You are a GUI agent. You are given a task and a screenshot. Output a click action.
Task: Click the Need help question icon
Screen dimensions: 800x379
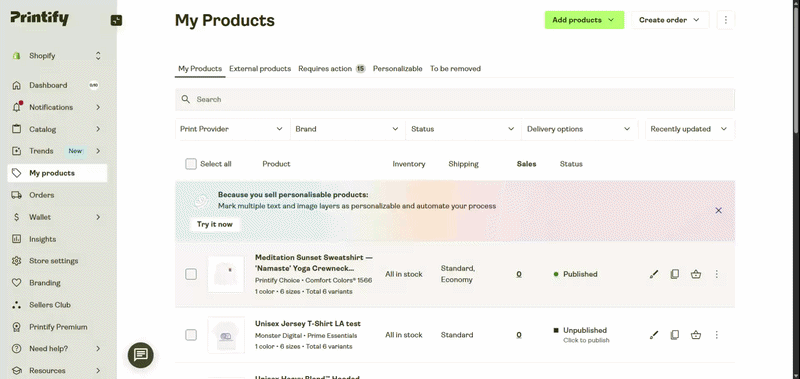click(16, 348)
